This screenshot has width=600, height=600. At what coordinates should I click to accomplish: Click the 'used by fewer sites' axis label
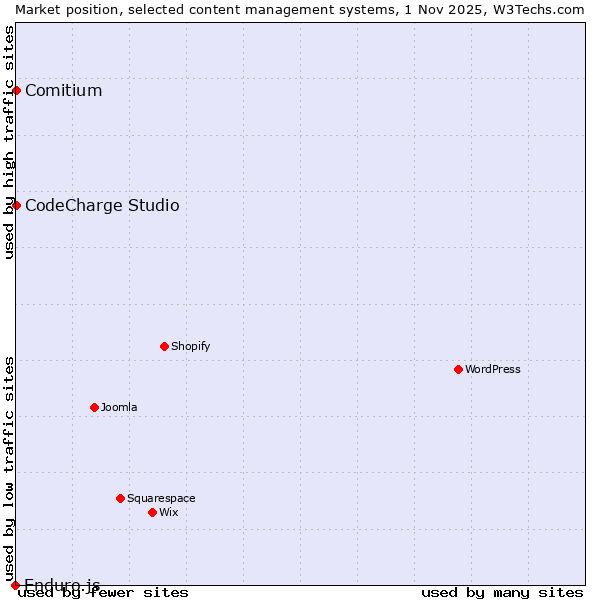(x=103, y=593)
